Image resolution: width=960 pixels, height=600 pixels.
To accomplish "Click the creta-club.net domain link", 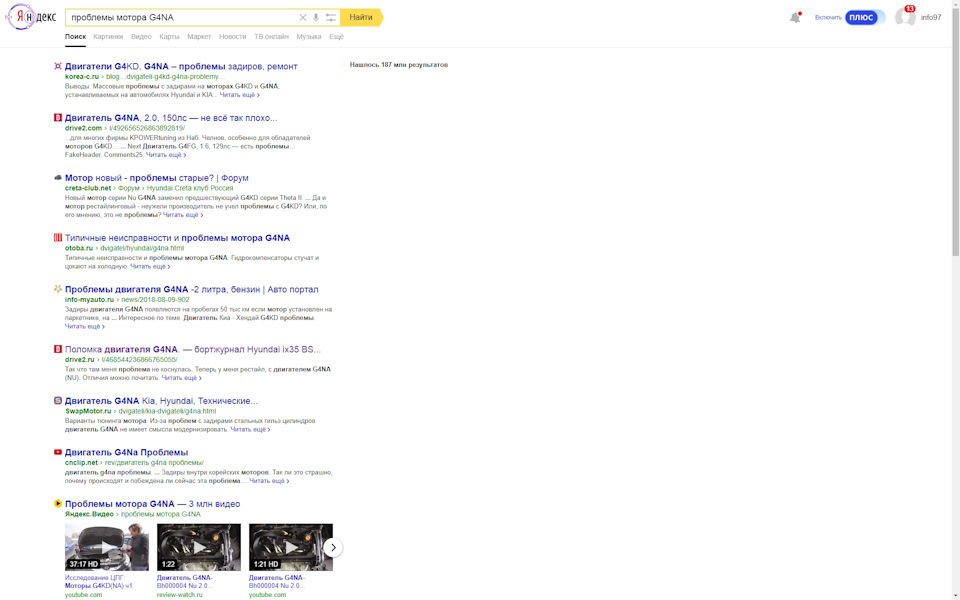I will click(88, 188).
